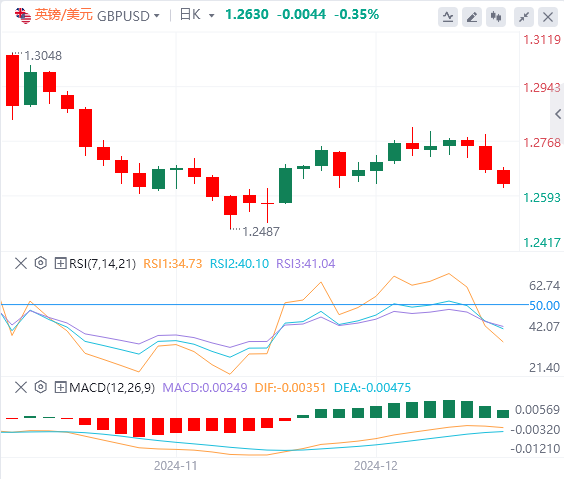Click the GBP/USD flag icon
564x479 pixels.
tap(23, 16)
